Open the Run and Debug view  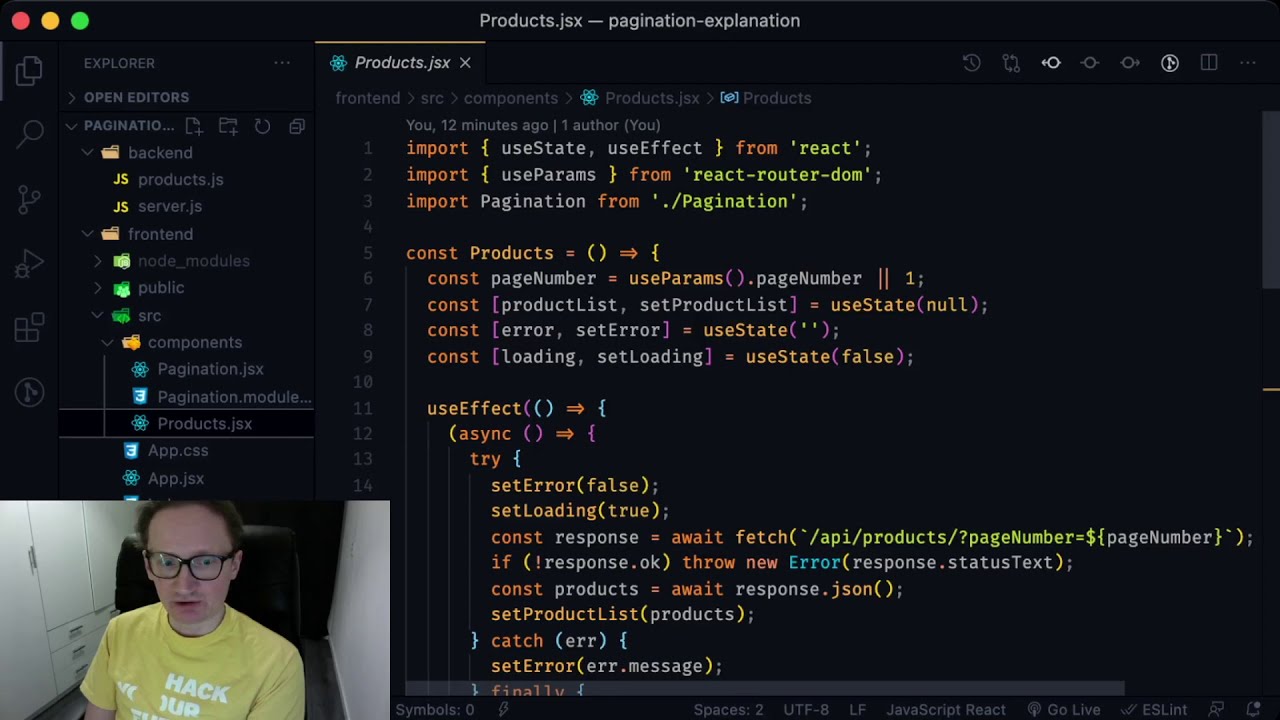29,263
